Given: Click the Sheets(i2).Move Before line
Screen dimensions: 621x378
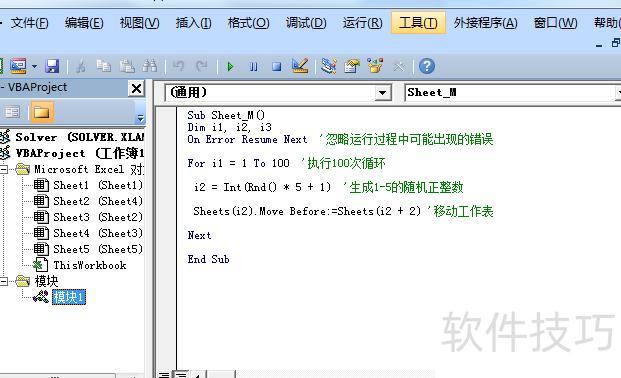Looking at the screenshot, I should coord(307,211).
